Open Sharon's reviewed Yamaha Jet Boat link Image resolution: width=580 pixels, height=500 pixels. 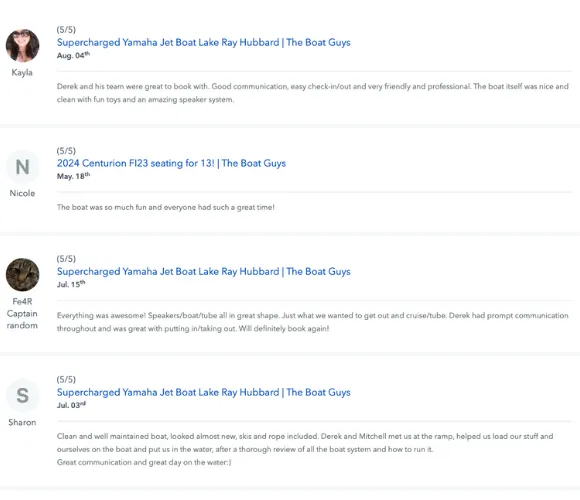click(203, 392)
